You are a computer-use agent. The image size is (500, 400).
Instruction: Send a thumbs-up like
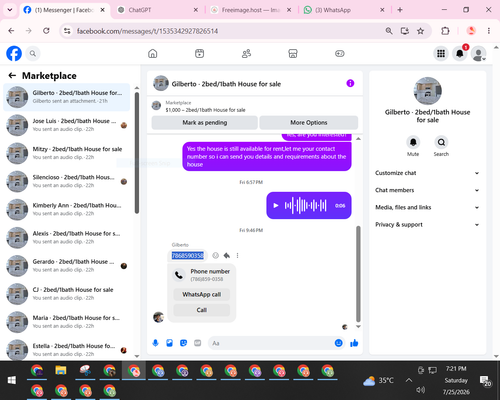coord(354,343)
